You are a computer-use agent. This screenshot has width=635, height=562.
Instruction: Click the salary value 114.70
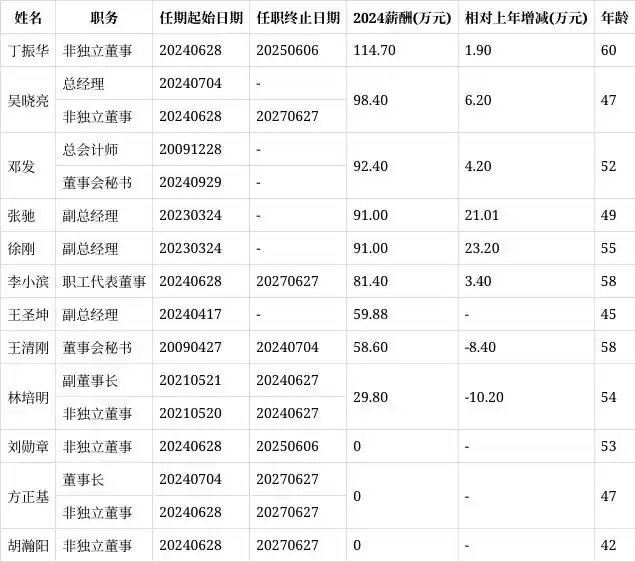(x=374, y=50)
